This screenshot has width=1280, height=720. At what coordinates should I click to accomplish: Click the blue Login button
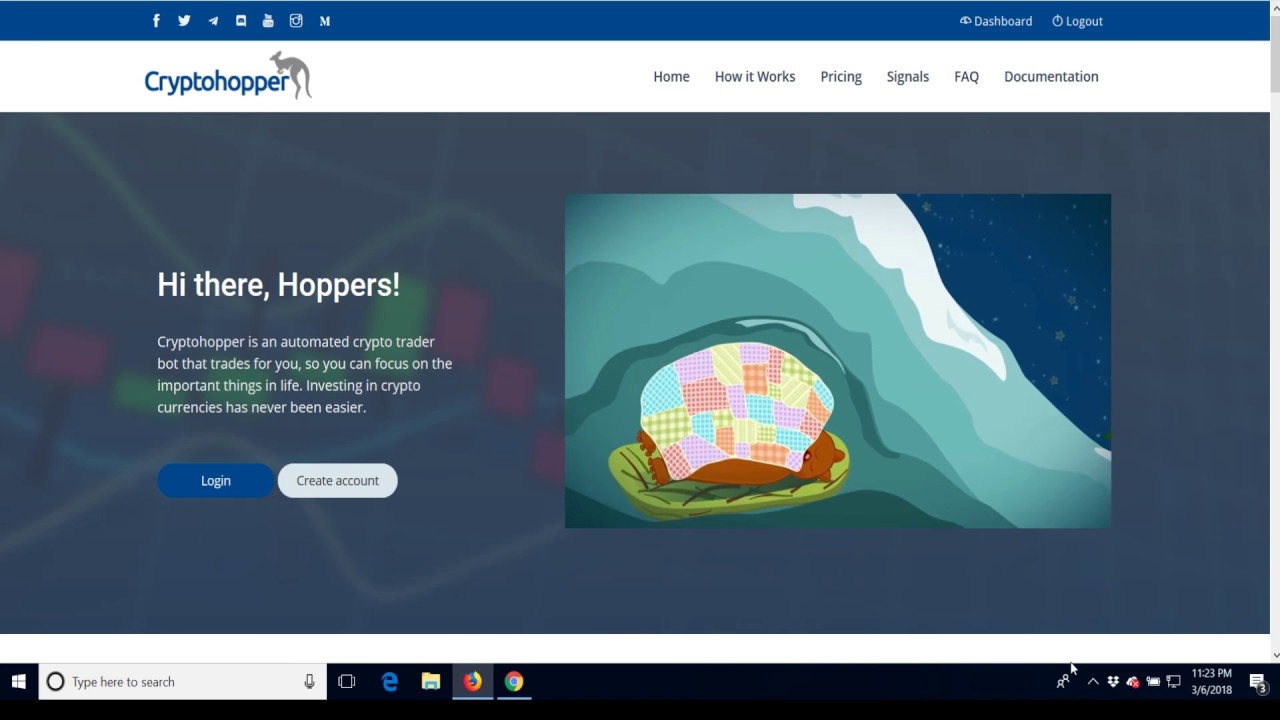pos(215,481)
